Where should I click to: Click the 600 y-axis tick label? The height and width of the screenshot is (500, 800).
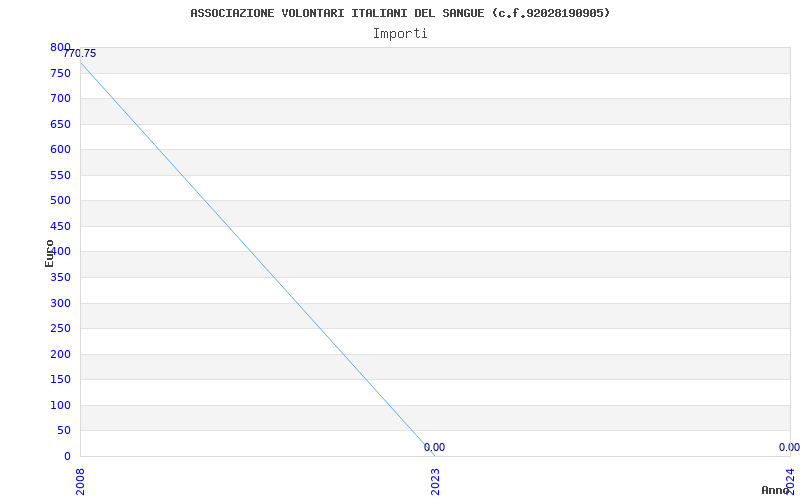[x=60, y=149]
